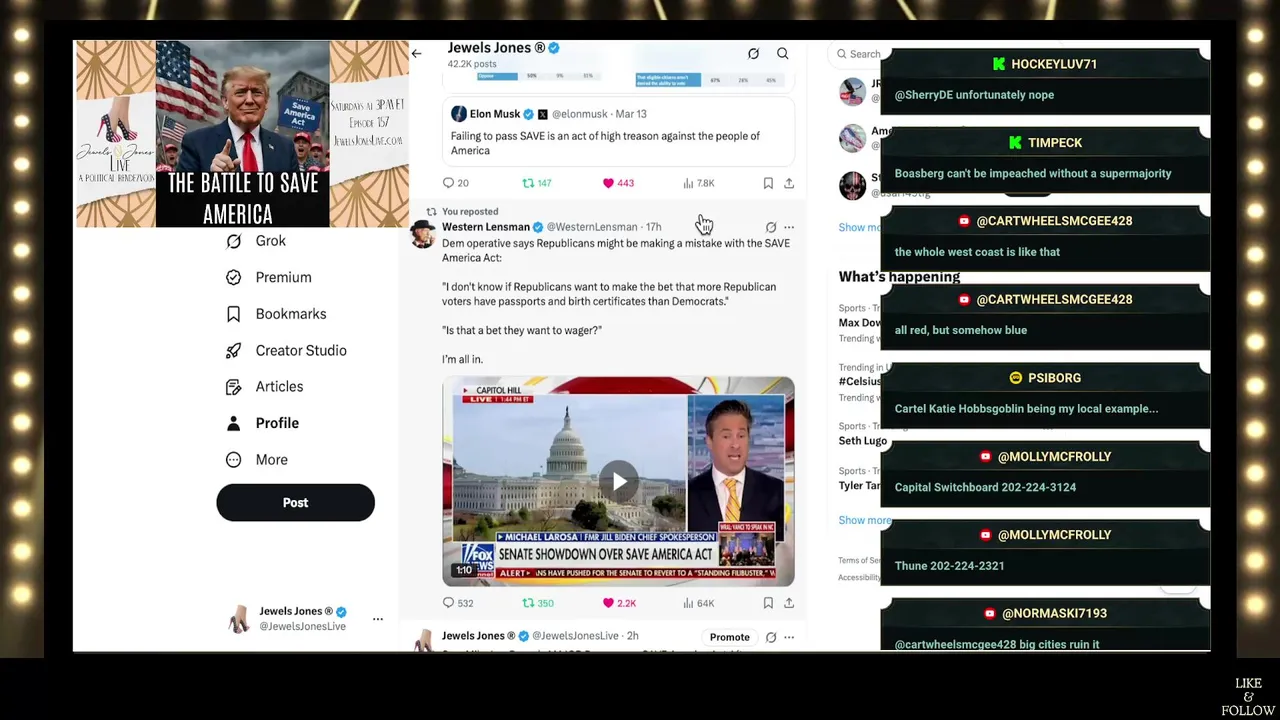
Task: Bookmark the post with 7.8K views
Action: click(768, 183)
